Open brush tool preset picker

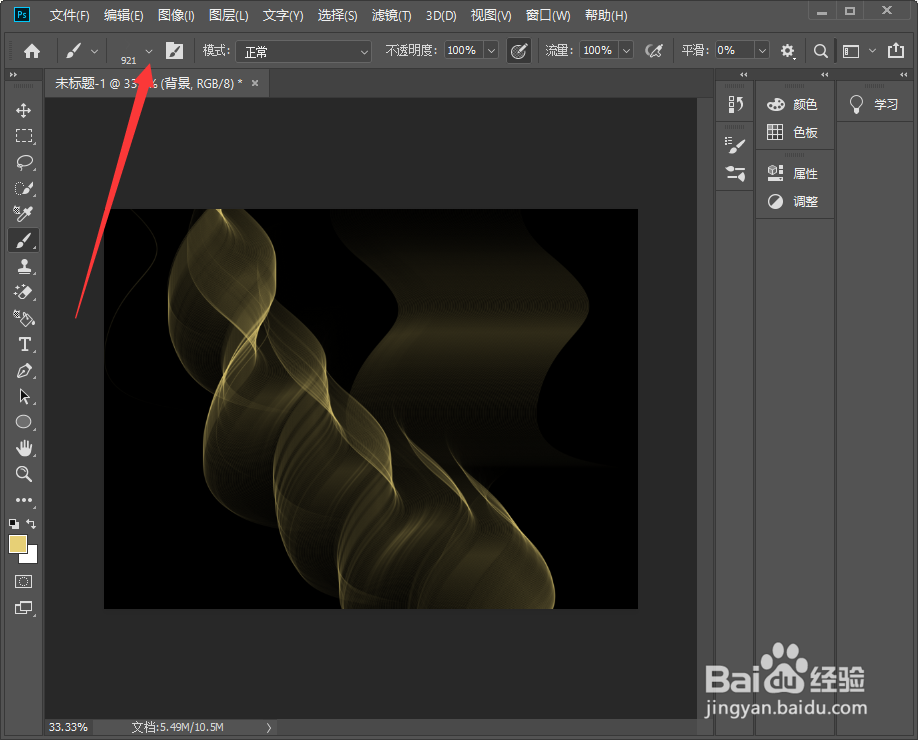[x=81, y=51]
